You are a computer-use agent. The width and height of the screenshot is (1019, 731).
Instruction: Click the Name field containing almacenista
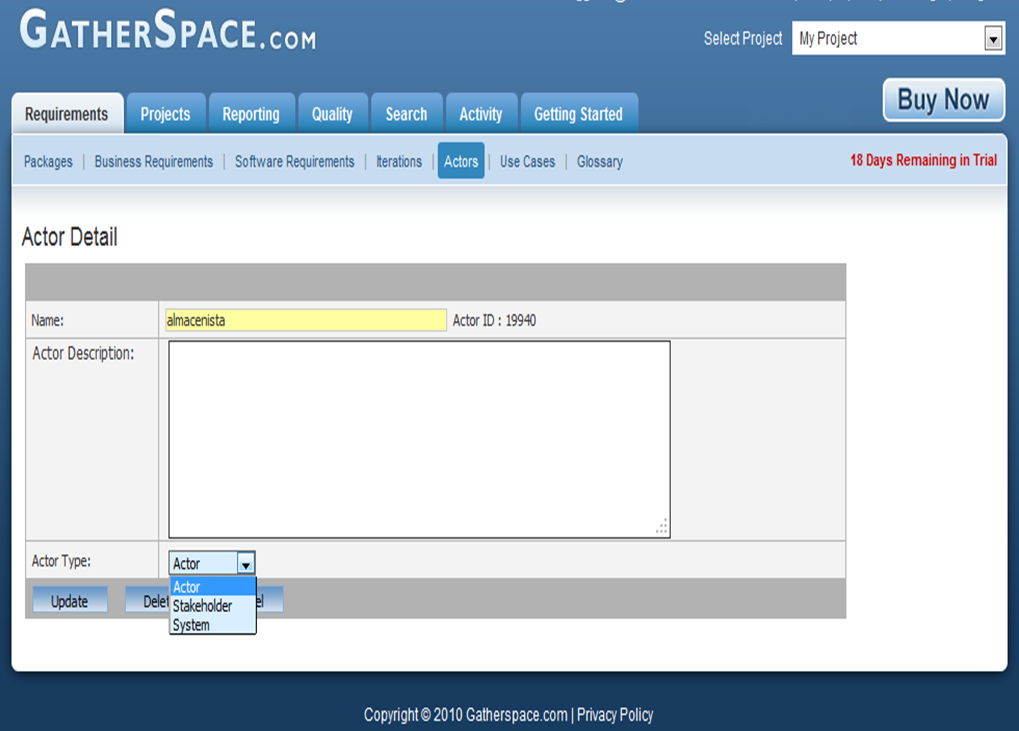click(305, 320)
